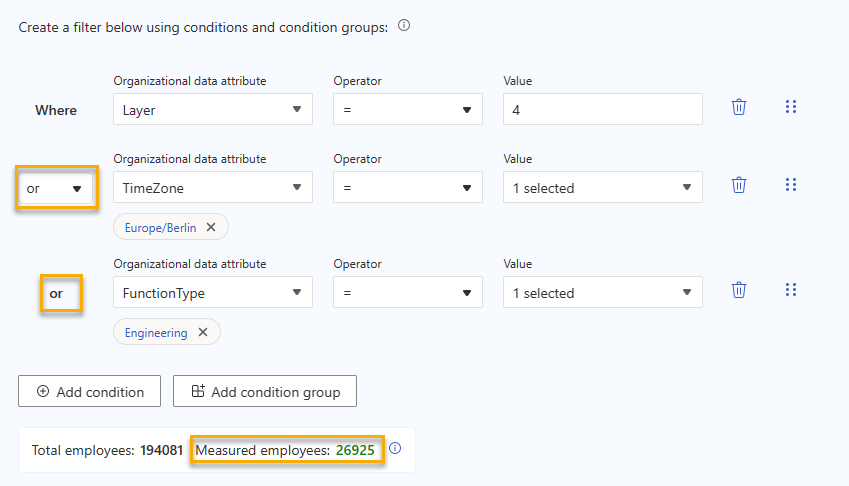The width and height of the screenshot is (849, 486).
Task: Grab the drag handle for Layer row
Action: point(791,107)
